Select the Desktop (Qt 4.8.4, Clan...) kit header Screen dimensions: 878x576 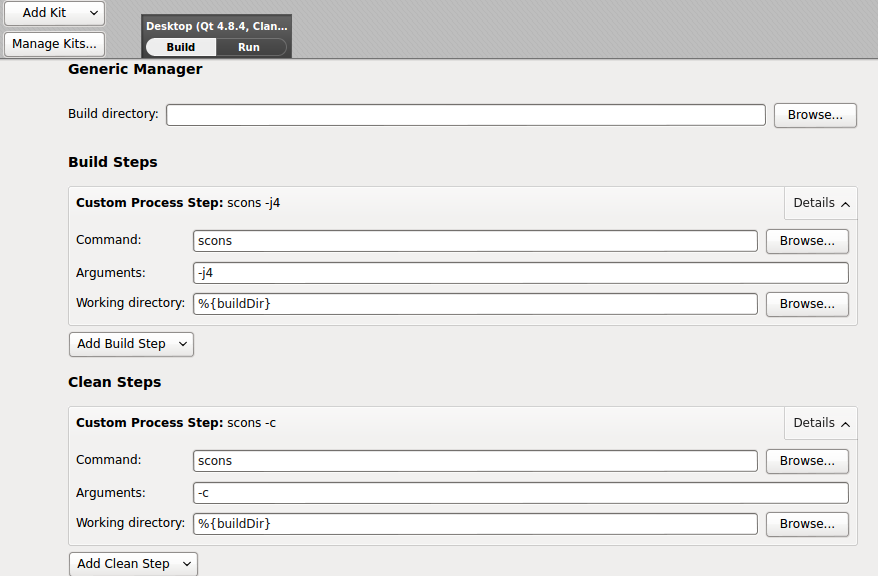point(217,26)
